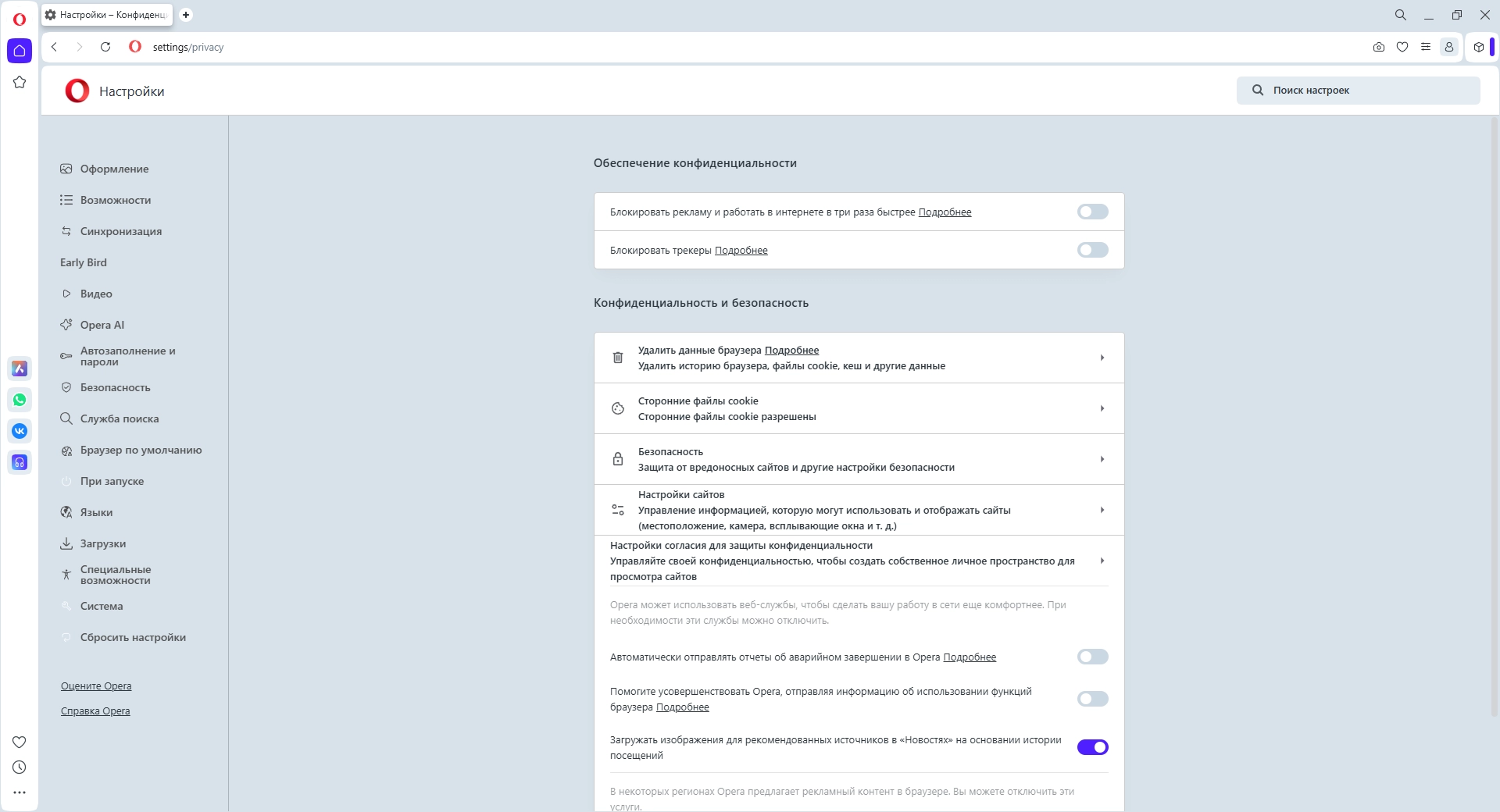The height and width of the screenshot is (812, 1500).
Task: Expand 'Настройки сайтов' arrow
Action: (1102, 510)
